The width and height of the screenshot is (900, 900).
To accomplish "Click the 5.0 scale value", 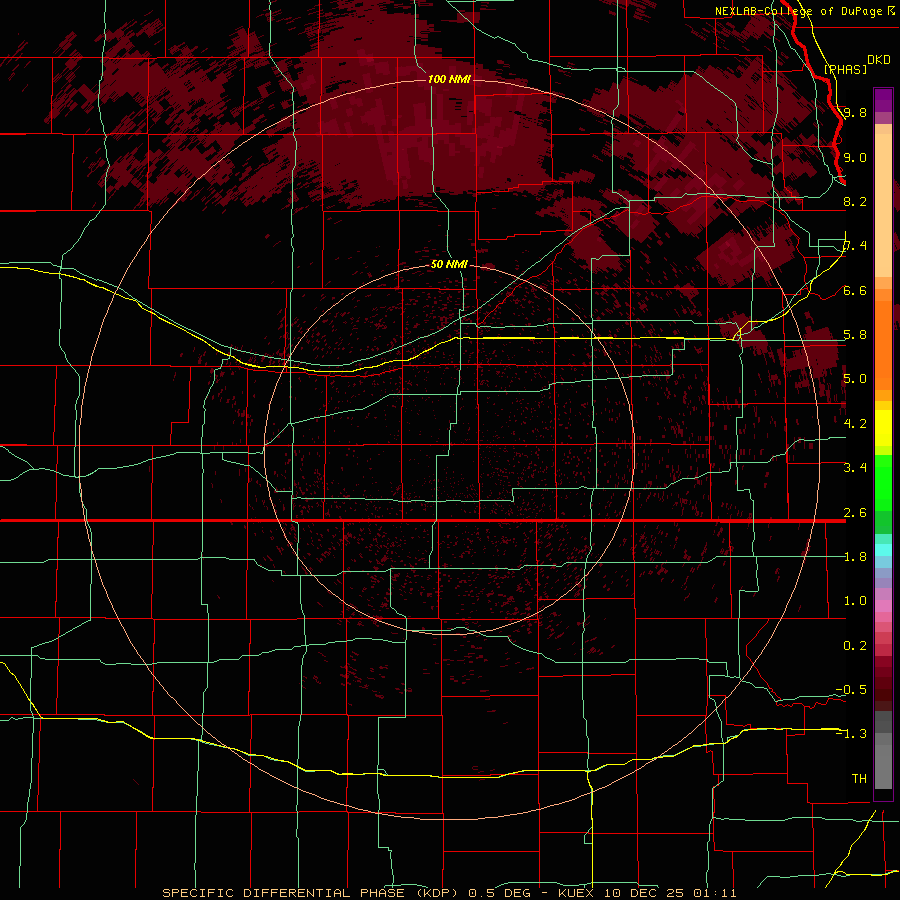I will click(x=855, y=379).
